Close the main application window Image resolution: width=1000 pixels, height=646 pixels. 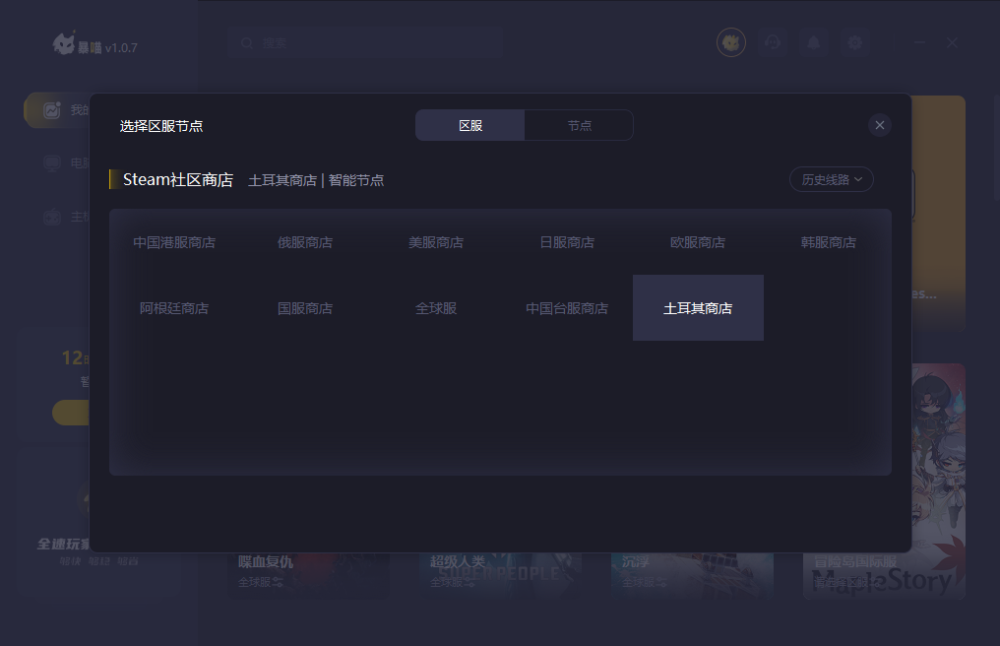[x=952, y=43]
